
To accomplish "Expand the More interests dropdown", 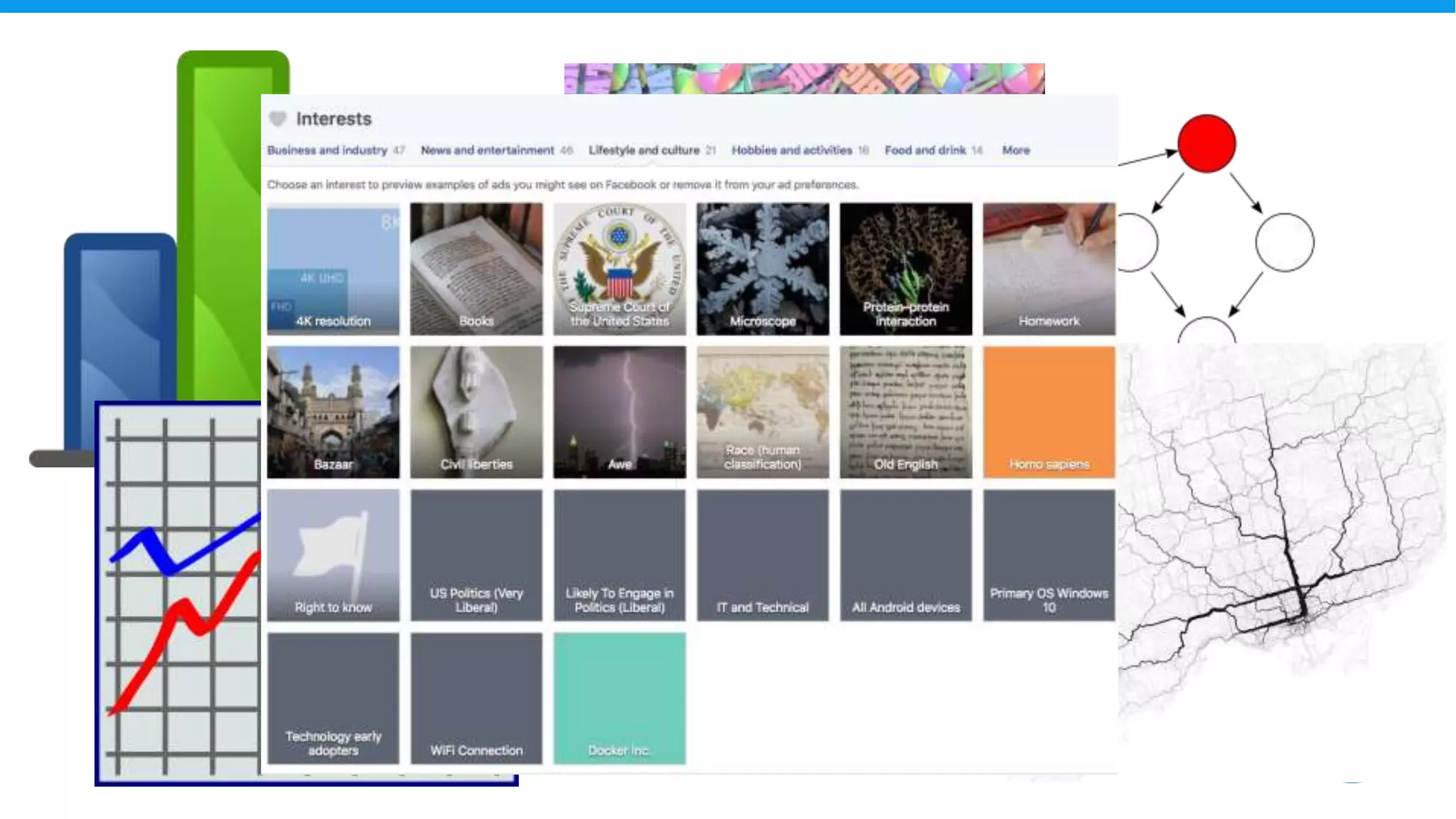I will 1015,150.
